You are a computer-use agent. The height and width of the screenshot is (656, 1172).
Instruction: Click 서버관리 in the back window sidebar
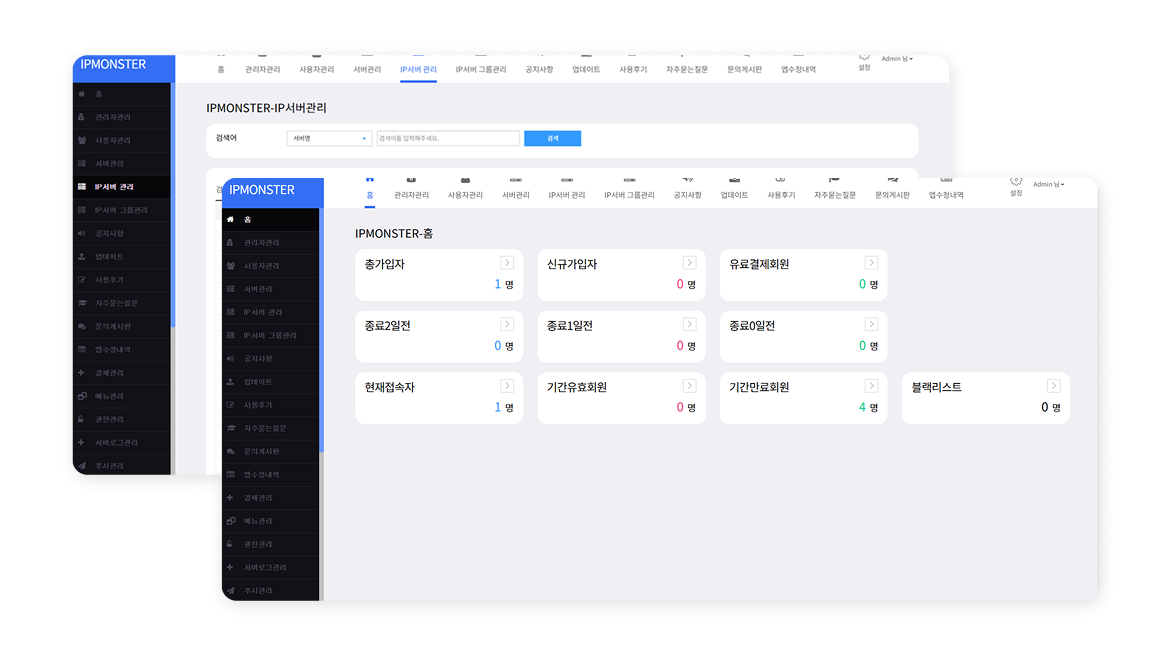pos(122,164)
